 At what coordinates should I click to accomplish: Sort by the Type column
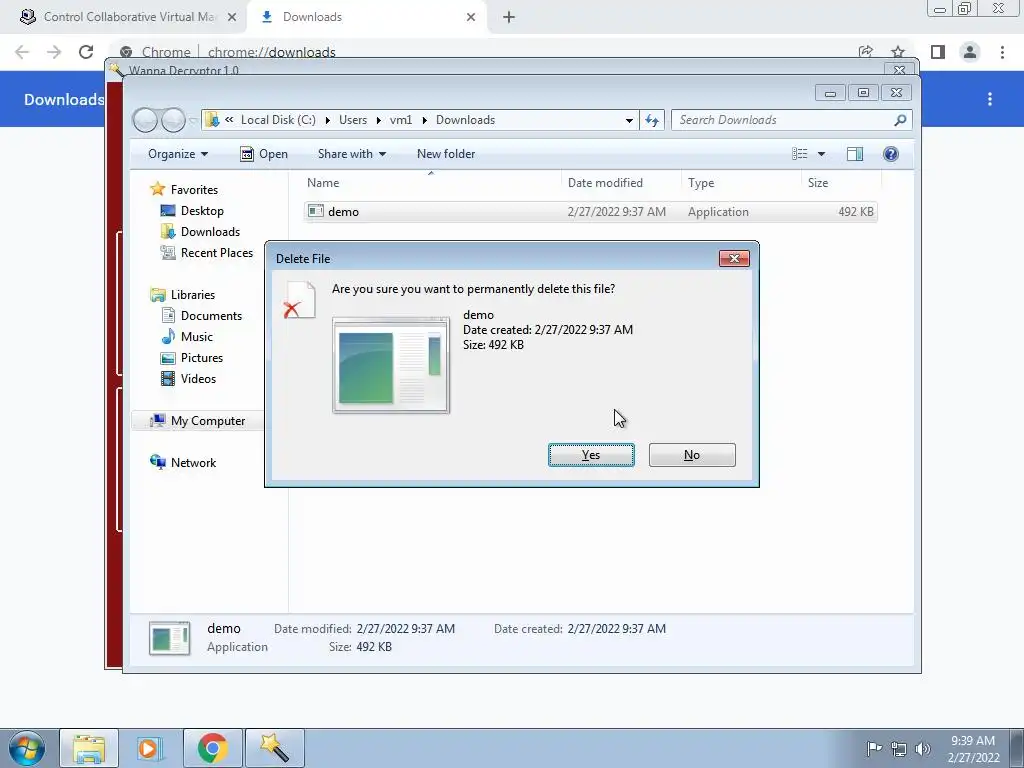(x=741, y=183)
